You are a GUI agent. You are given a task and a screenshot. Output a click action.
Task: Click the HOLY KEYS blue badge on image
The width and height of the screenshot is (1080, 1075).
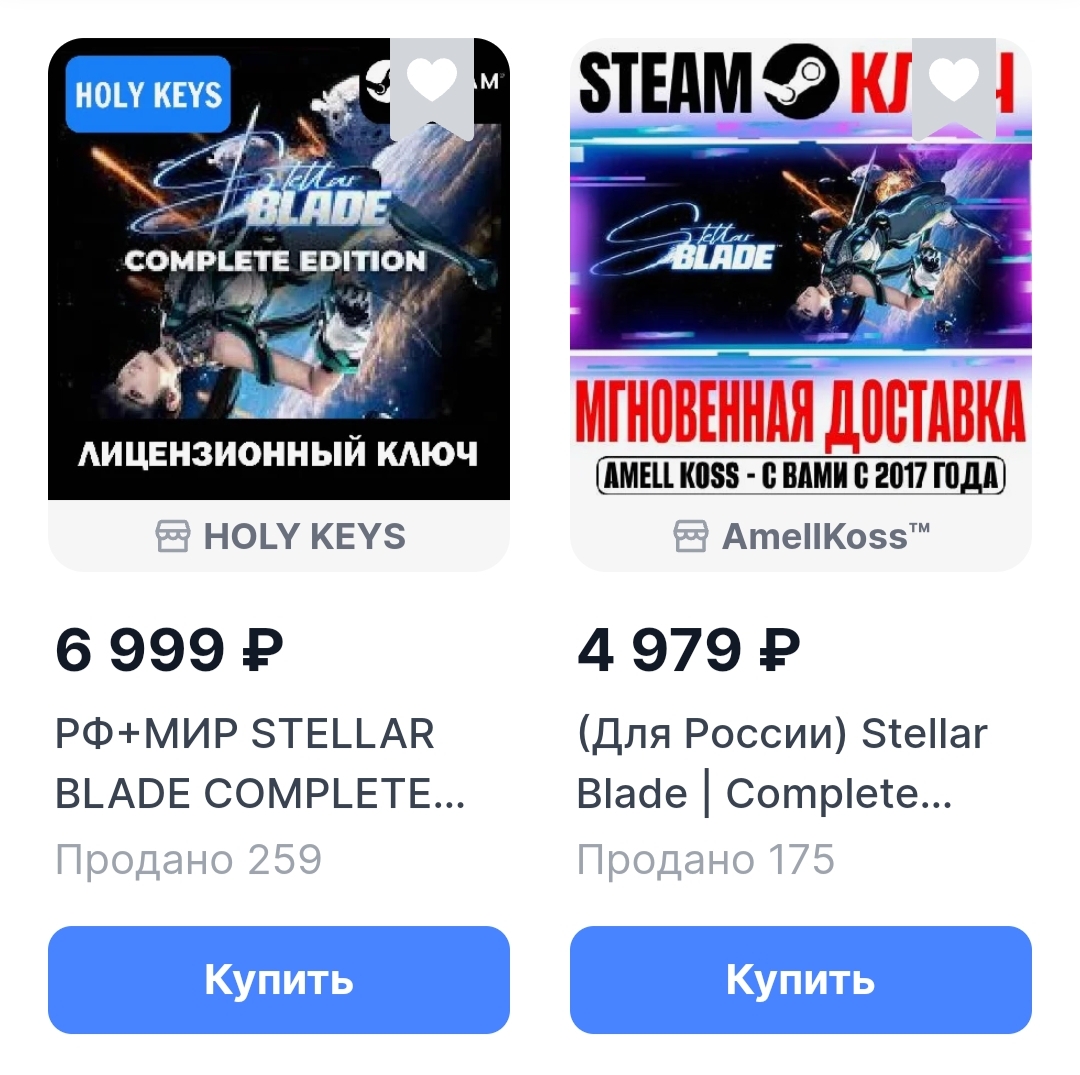[x=148, y=94]
